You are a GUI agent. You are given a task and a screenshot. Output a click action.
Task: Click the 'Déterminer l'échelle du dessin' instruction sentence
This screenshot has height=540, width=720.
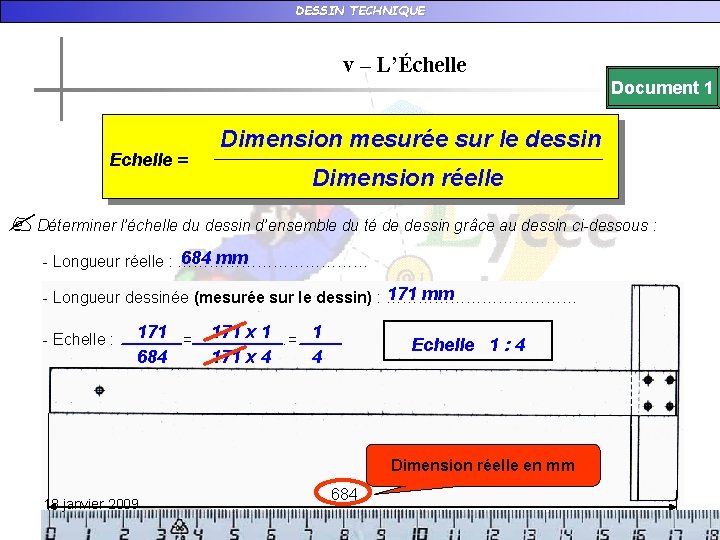coord(347,225)
